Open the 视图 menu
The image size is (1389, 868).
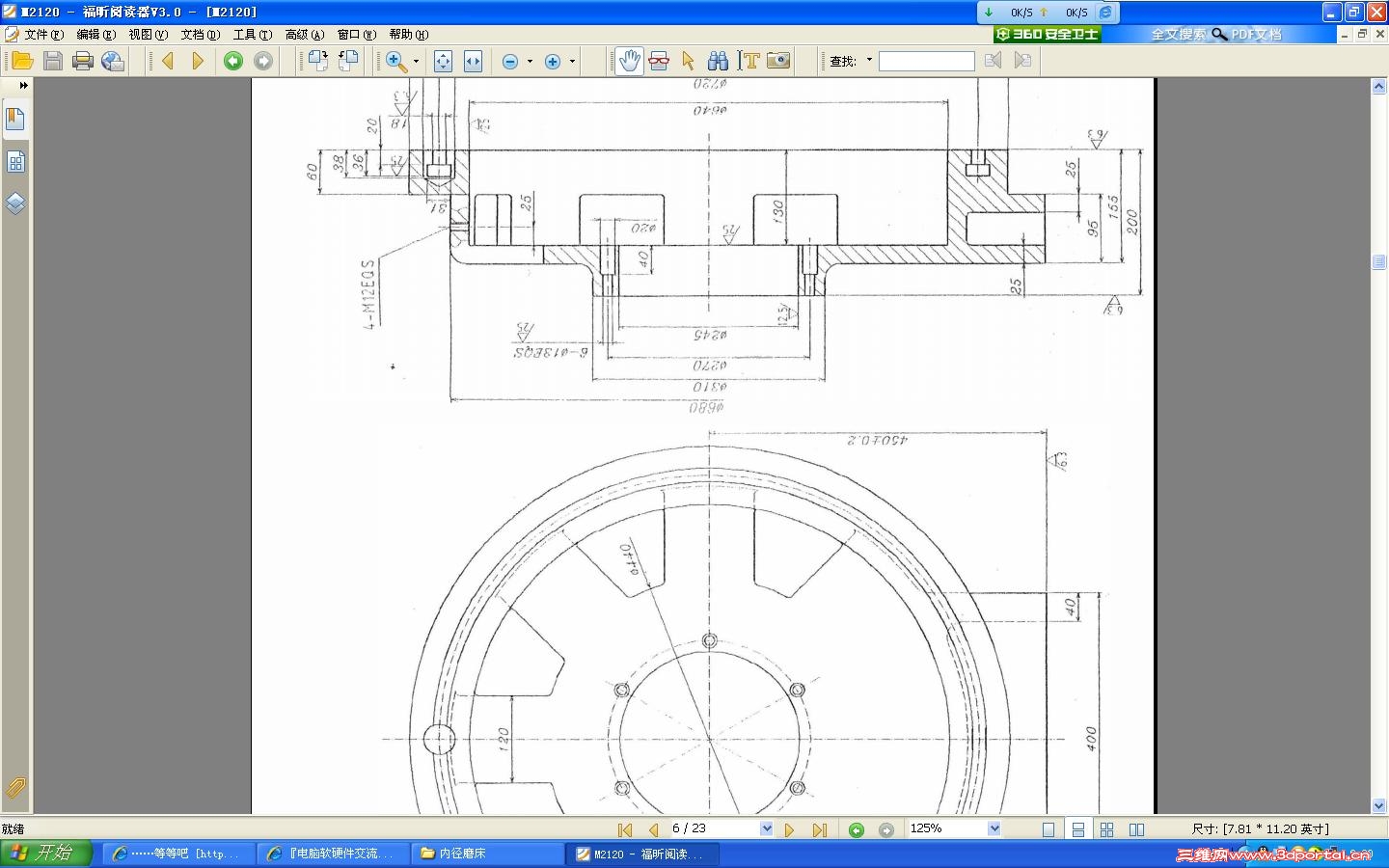coord(148,34)
